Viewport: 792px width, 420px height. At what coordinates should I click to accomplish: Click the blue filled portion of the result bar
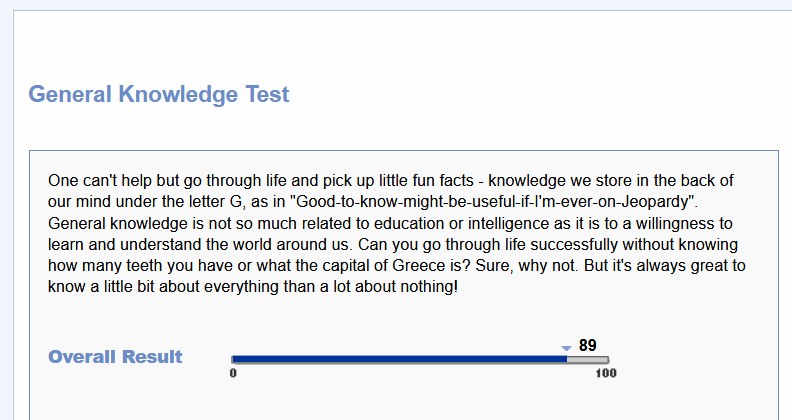399,359
